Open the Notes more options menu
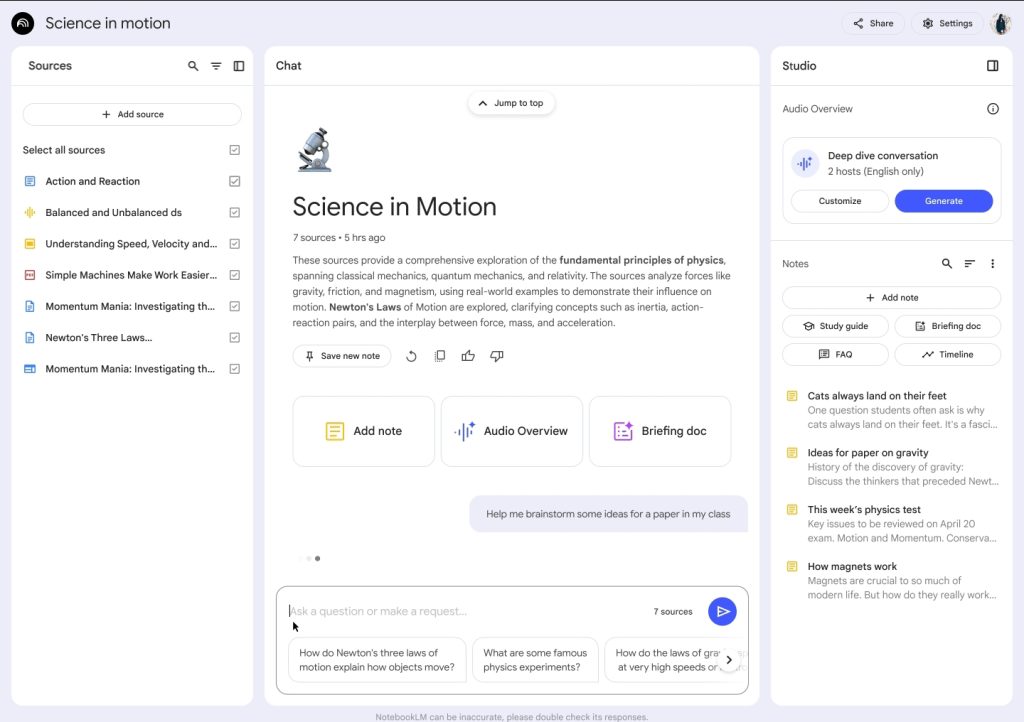Image resolution: width=1024 pixels, height=722 pixels. [x=992, y=264]
